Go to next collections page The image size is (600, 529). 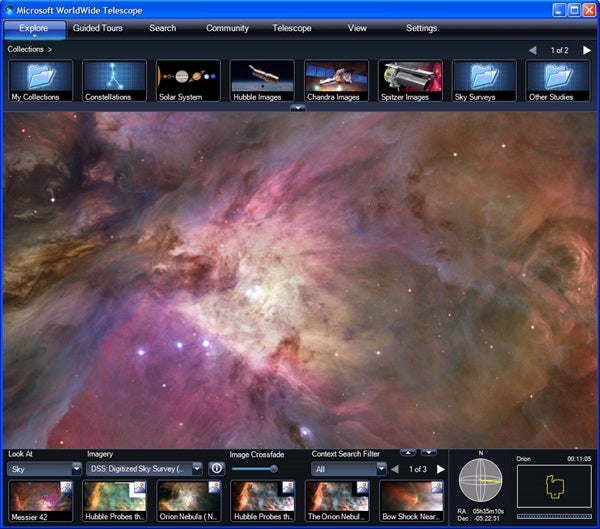tap(587, 50)
